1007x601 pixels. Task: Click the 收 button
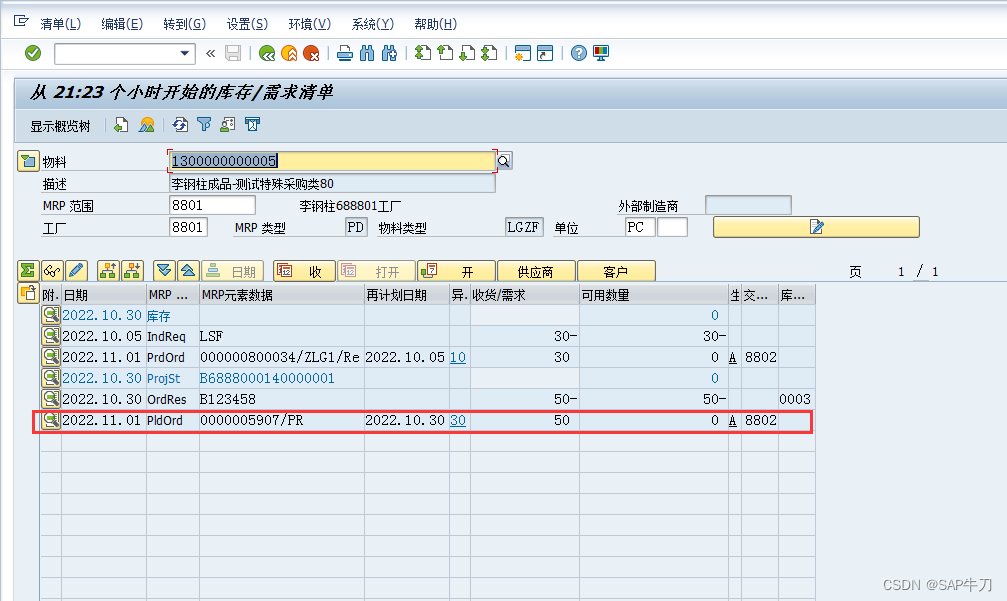click(x=304, y=271)
